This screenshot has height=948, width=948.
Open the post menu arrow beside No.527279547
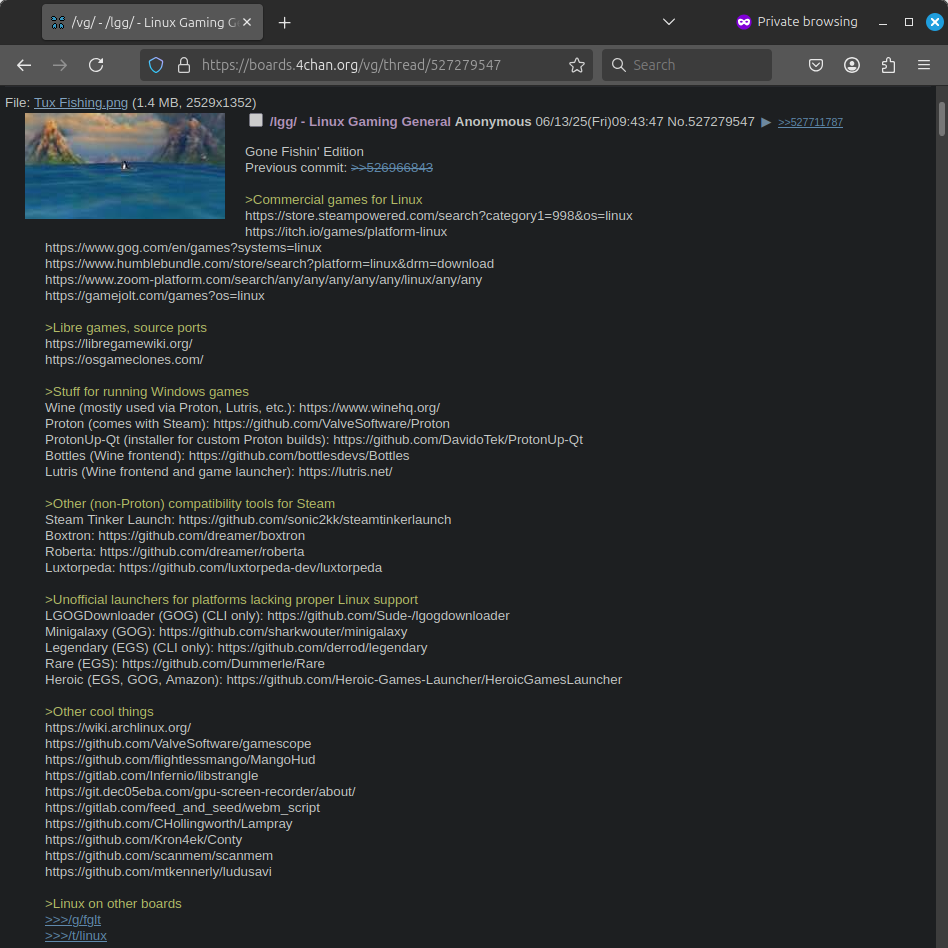pos(765,122)
